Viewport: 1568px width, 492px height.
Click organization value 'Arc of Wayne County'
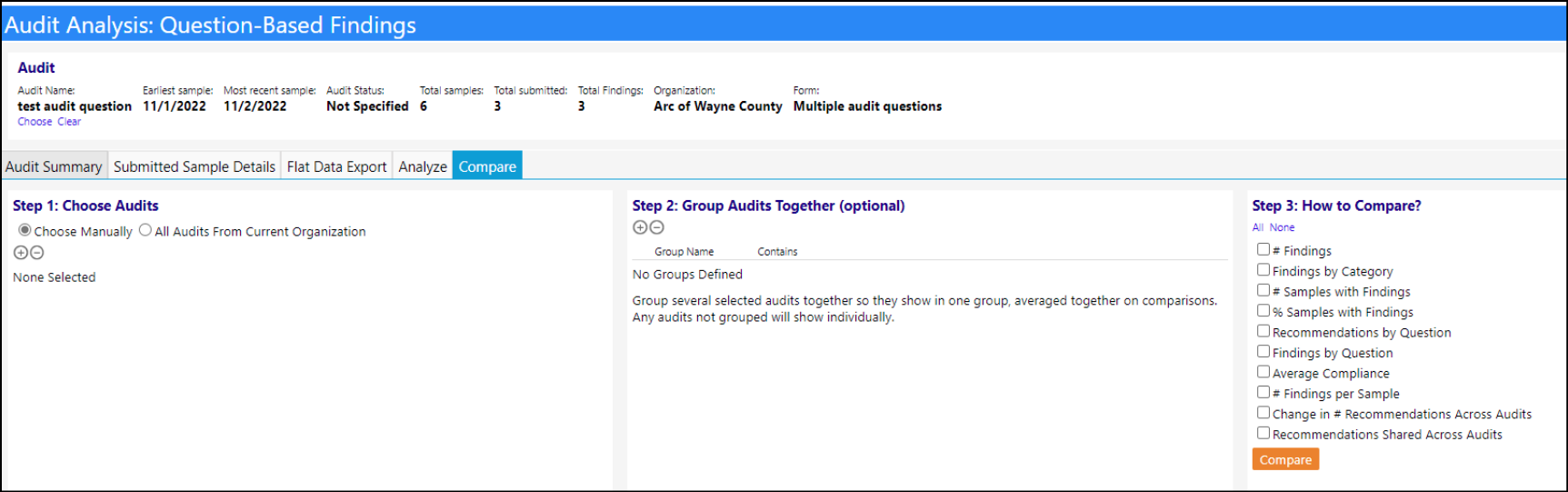coord(717,106)
